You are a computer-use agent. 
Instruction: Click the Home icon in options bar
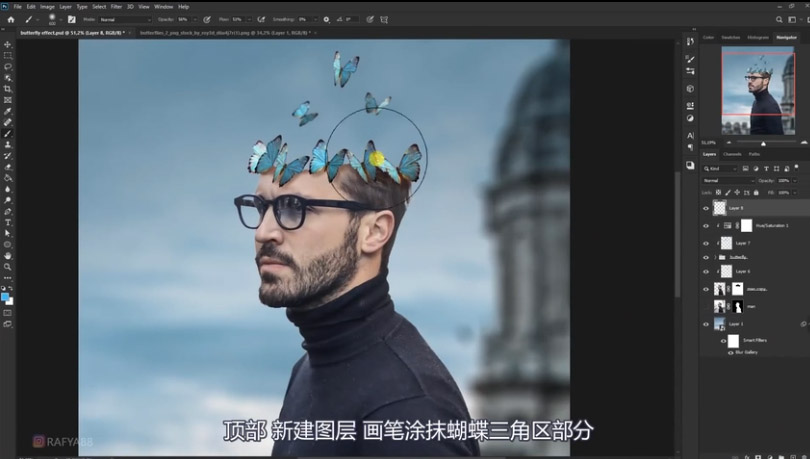[11, 19]
